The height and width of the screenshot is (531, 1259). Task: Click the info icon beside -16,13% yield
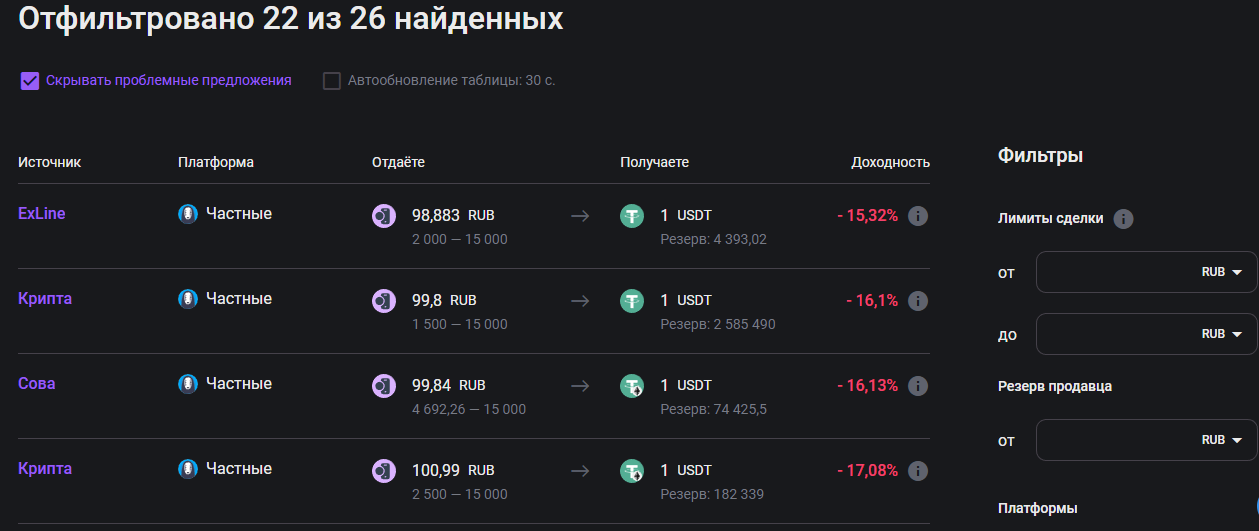coord(918,386)
